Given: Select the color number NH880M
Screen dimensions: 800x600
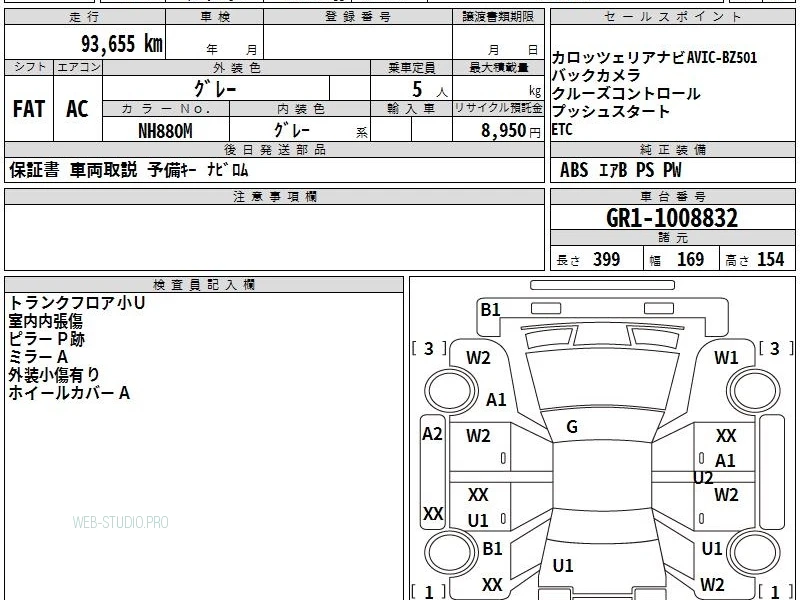Looking at the screenshot, I should tap(165, 131).
